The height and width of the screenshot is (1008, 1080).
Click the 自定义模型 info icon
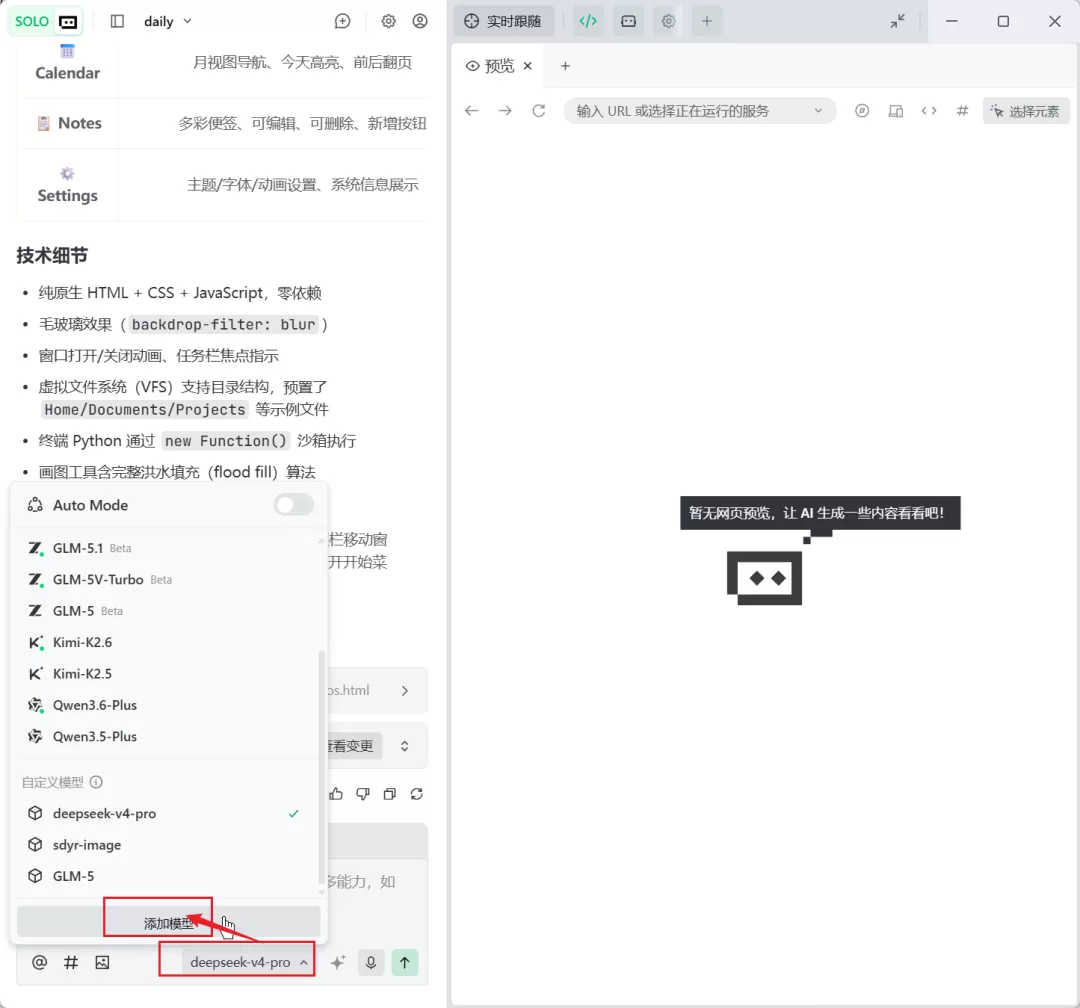pyautogui.click(x=96, y=782)
